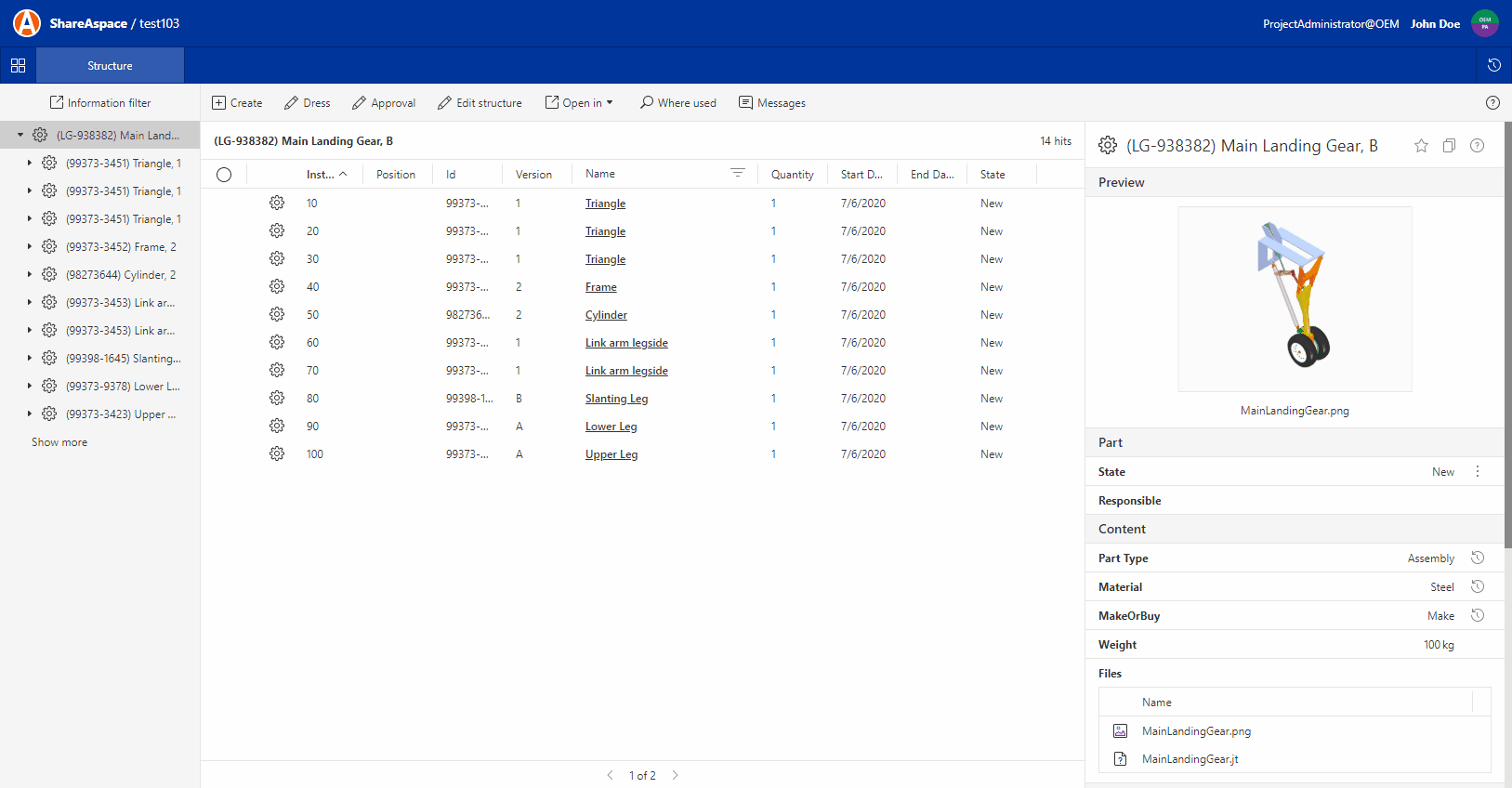Screen dimensions: 1512x788
Task: Open the State row three-dot menu
Action: tap(1477, 472)
